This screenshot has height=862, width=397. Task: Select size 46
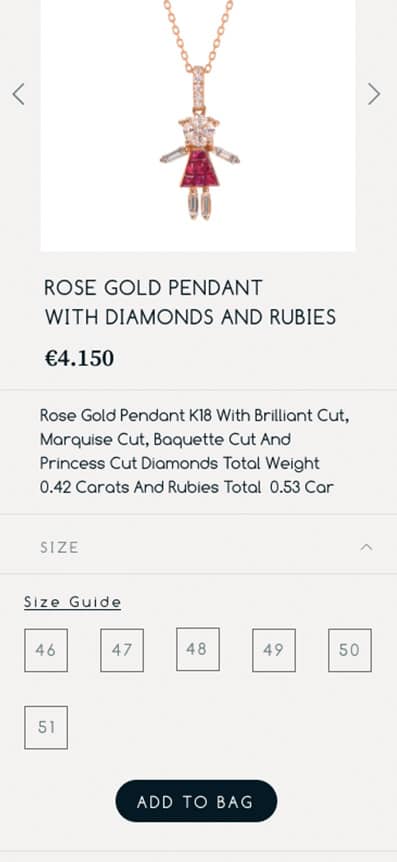(46, 650)
